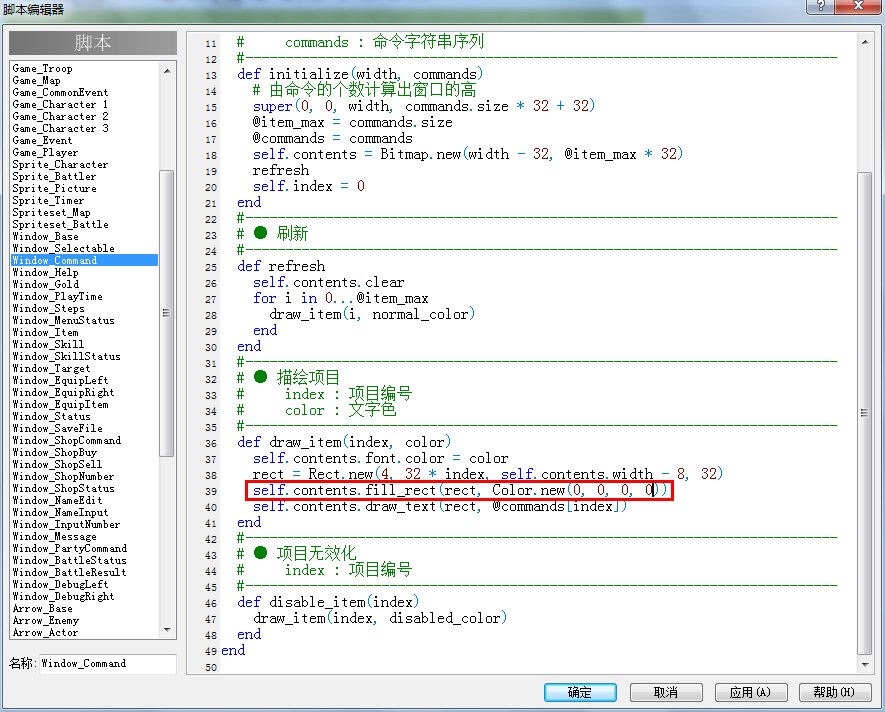Click the 'def refresh' code line
The image size is (885, 712).
point(281,266)
